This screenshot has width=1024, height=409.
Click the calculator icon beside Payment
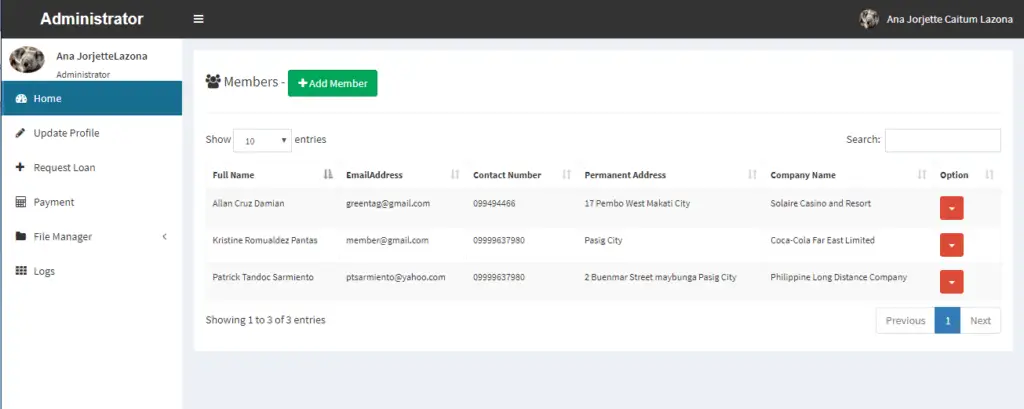(20, 202)
